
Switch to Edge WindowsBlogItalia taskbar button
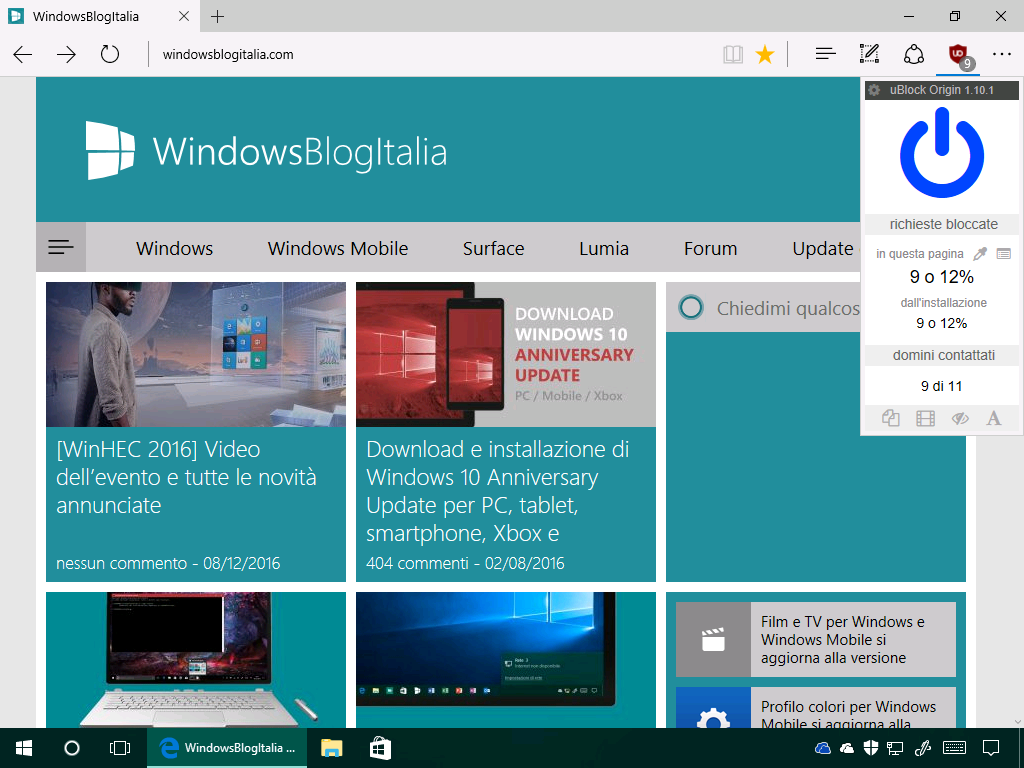(x=227, y=748)
